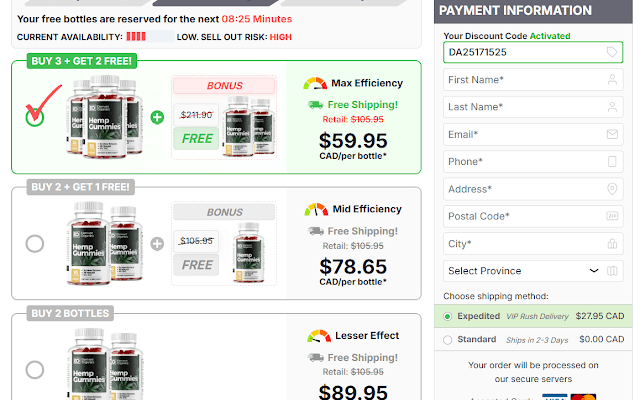
Task: Click the Max Efficiency gauge icon
Action: (315, 82)
